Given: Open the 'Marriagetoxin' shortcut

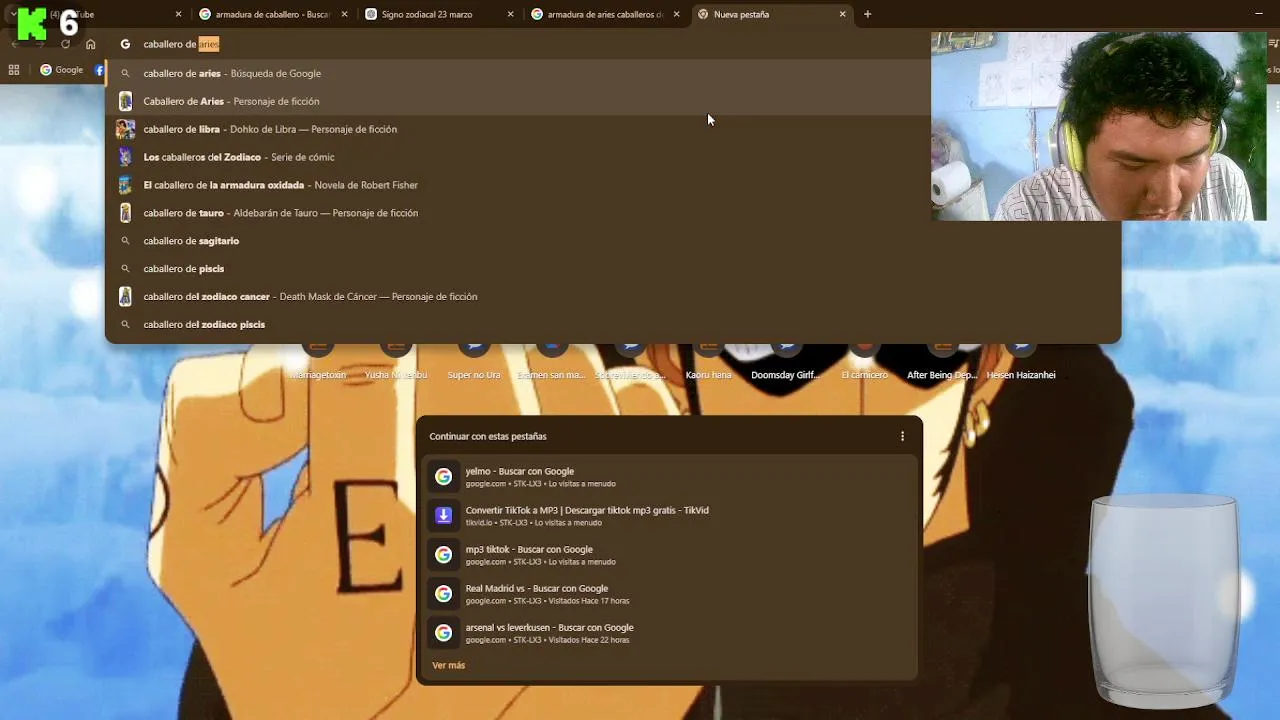Looking at the screenshot, I should pyautogui.click(x=318, y=362).
